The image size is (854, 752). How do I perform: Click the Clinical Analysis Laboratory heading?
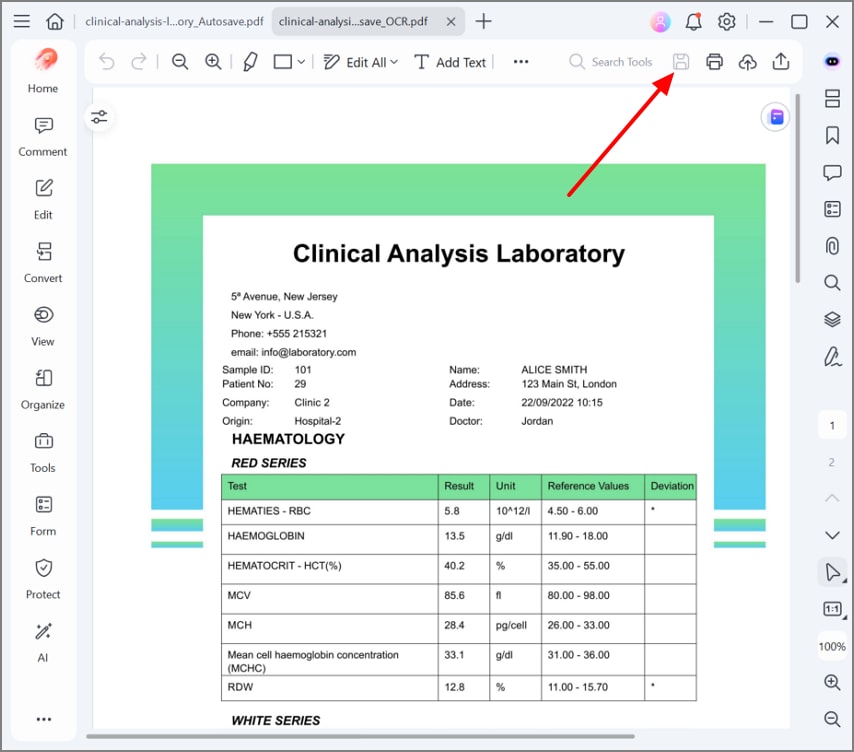(459, 254)
